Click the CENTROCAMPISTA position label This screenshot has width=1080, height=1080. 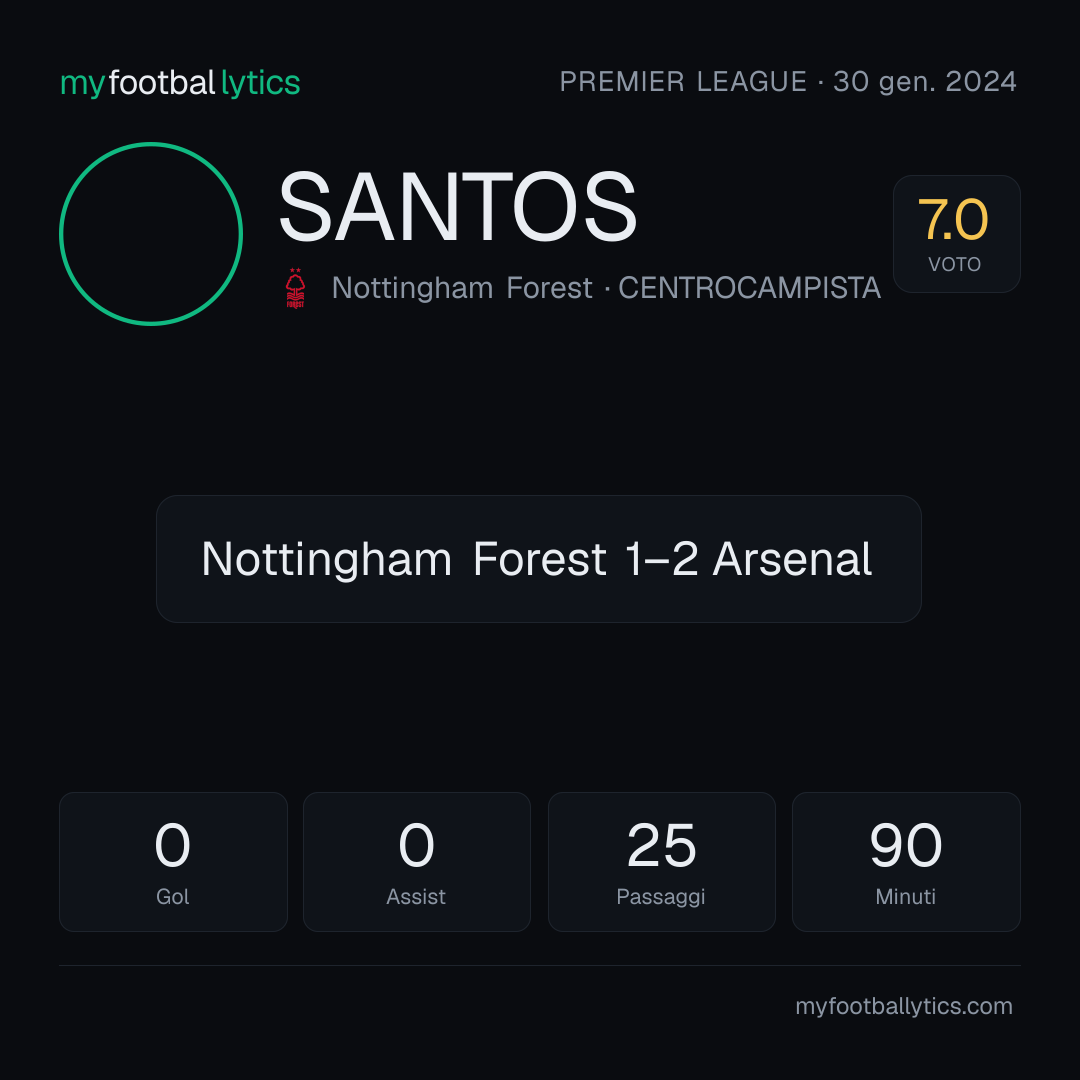(x=749, y=288)
